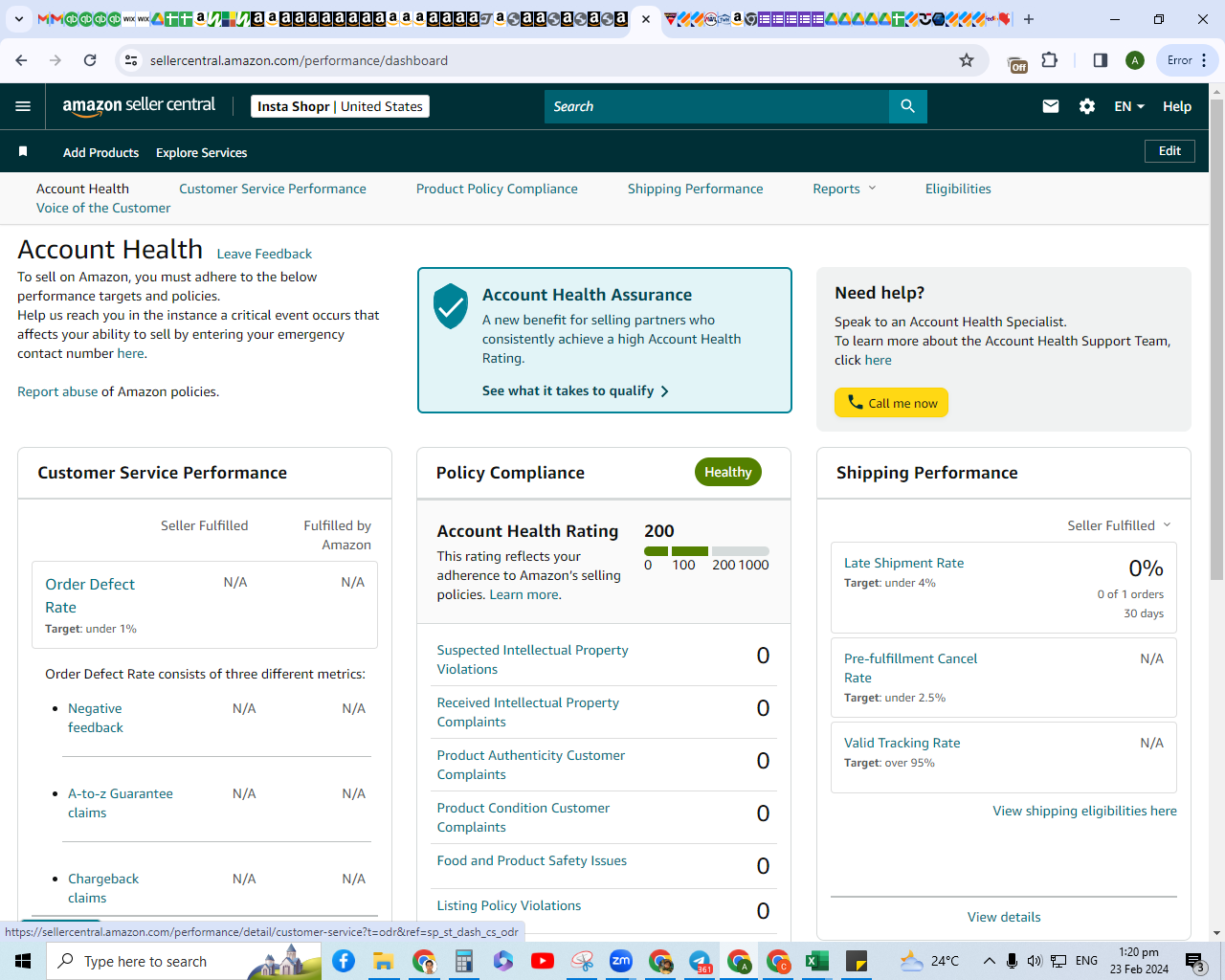Click View details under Shipping Performance
Viewport: 1225px width, 980px height.
pos(1004,917)
